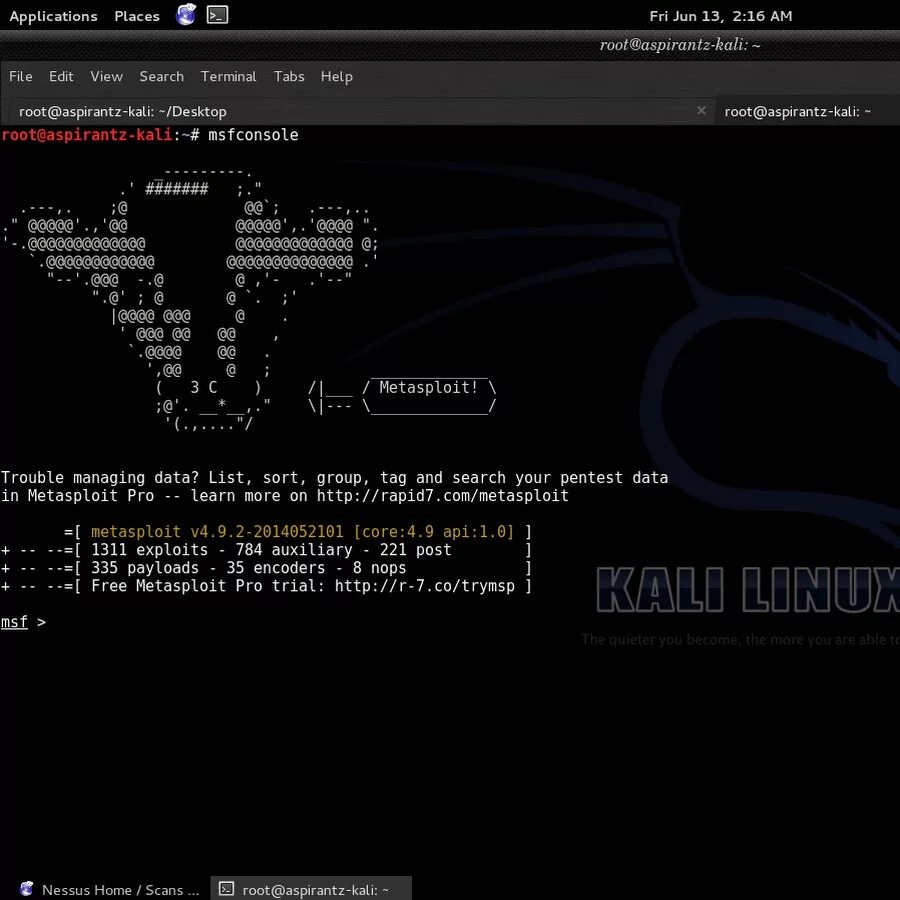Image resolution: width=900 pixels, height=900 pixels.
Task: Open the Help menu
Action: click(336, 76)
